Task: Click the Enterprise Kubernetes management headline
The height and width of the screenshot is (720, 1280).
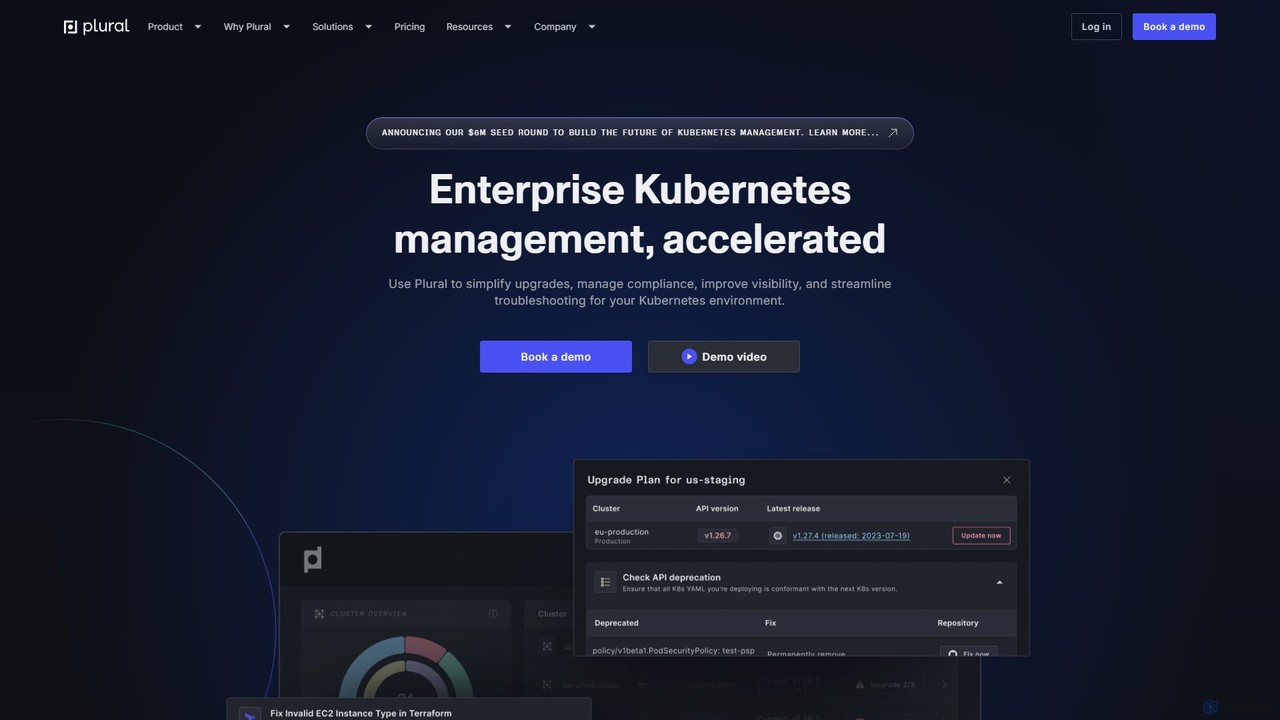Action: pos(640,214)
